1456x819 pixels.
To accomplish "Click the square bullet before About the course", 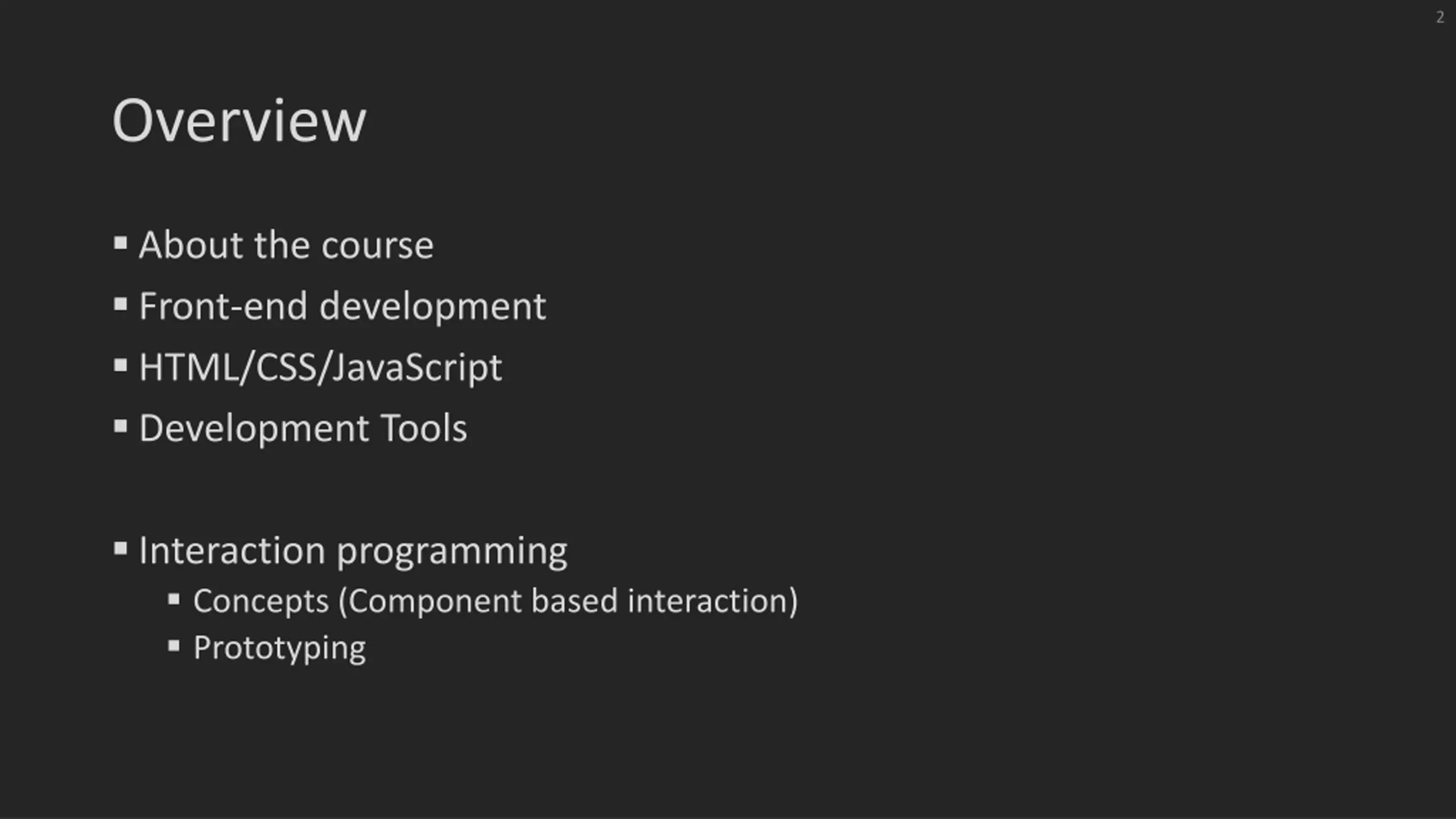I will [x=120, y=243].
